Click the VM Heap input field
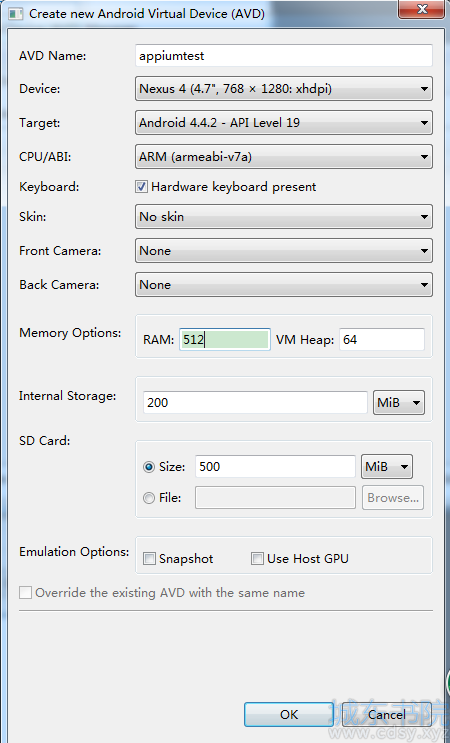This screenshot has height=743, width=450. point(382,339)
